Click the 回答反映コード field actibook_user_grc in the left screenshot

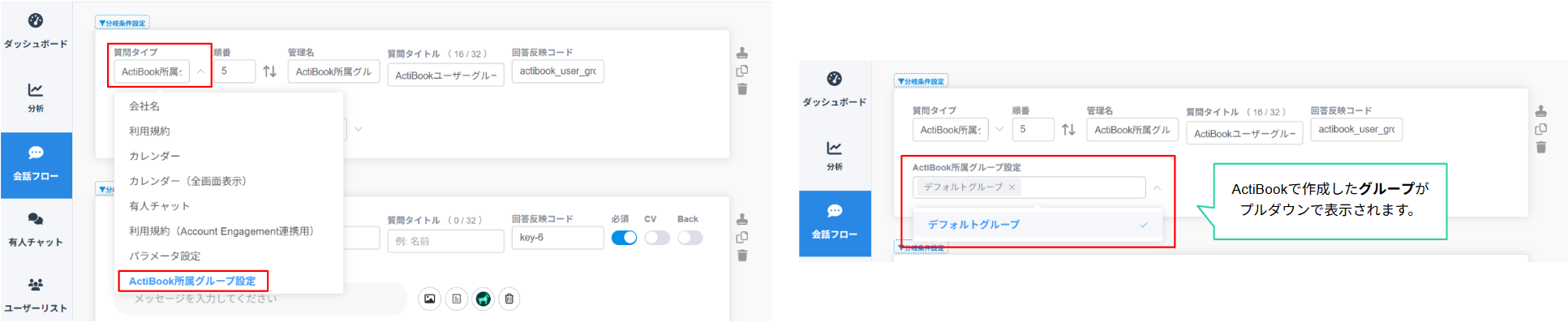(558, 71)
